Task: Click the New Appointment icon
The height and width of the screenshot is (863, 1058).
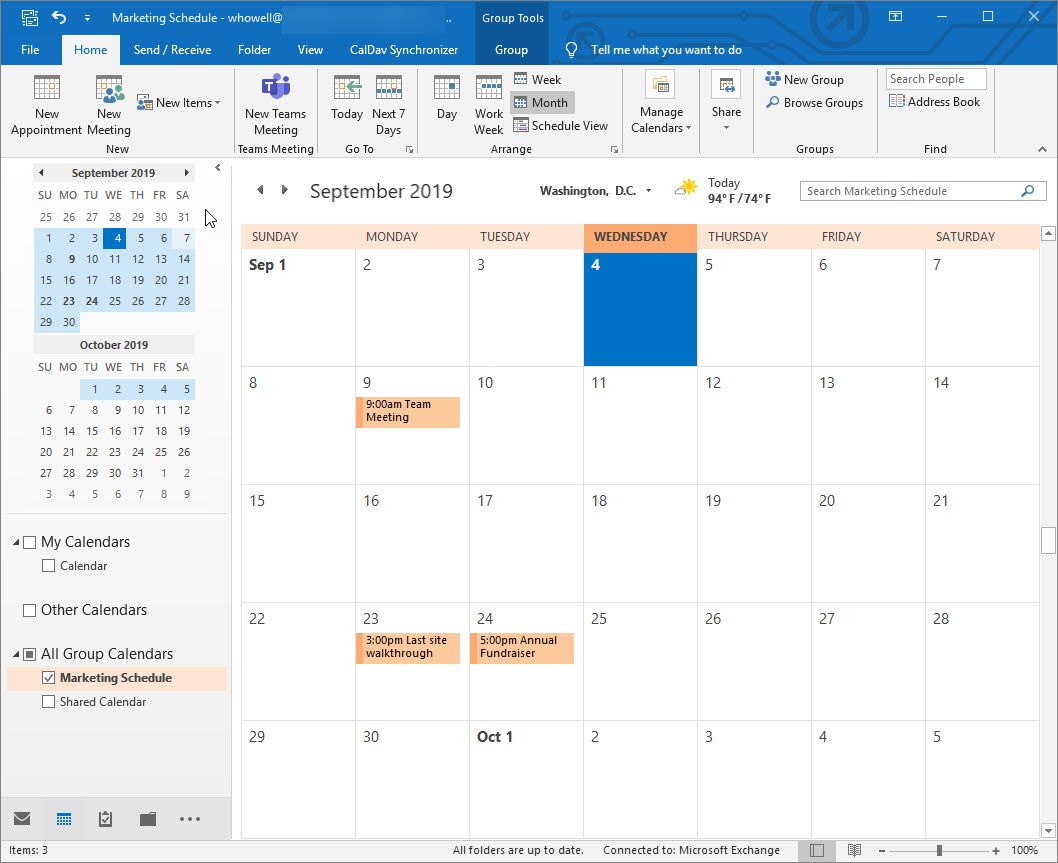Action: pos(46,90)
